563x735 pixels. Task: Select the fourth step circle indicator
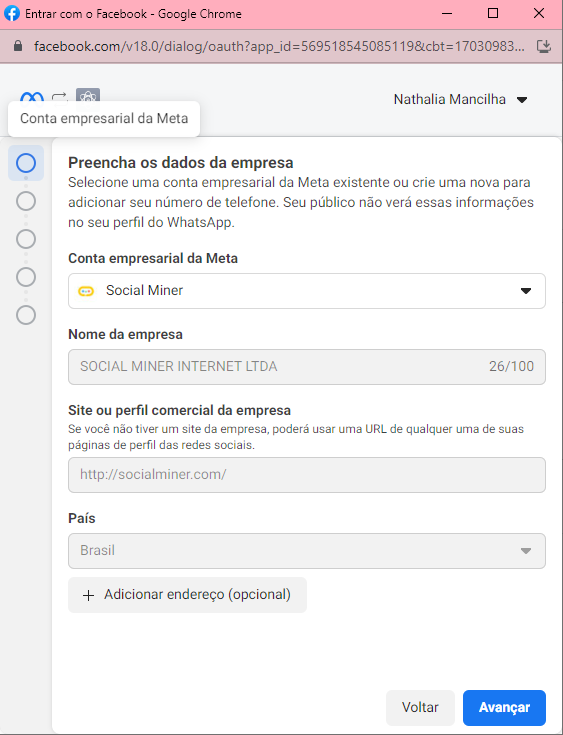click(x=26, y=277)
